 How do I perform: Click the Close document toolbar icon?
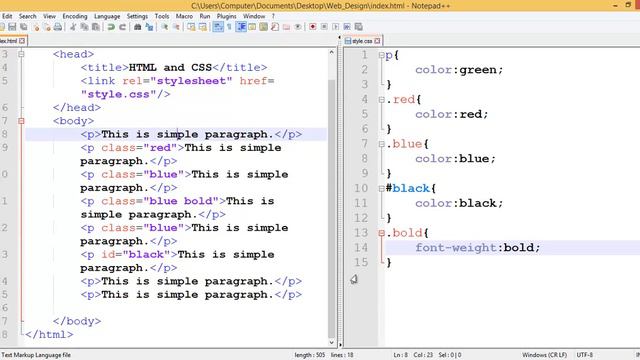[36, 27]
